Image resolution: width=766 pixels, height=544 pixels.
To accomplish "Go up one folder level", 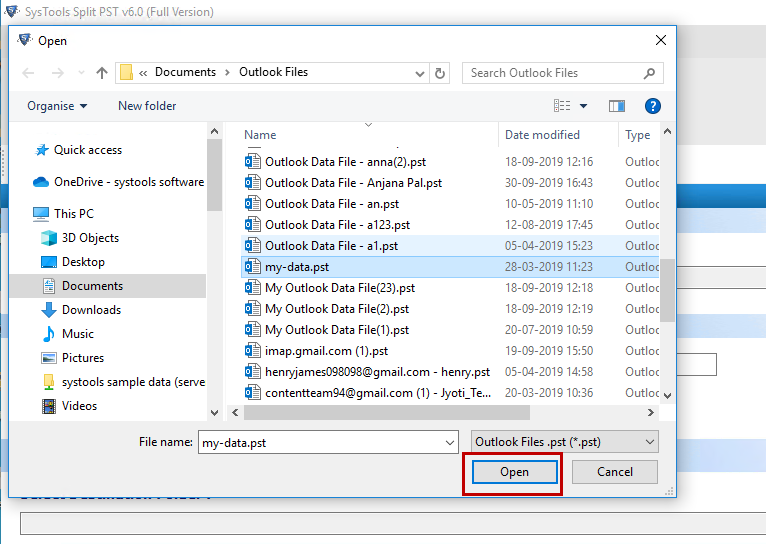I will [102, 73].
